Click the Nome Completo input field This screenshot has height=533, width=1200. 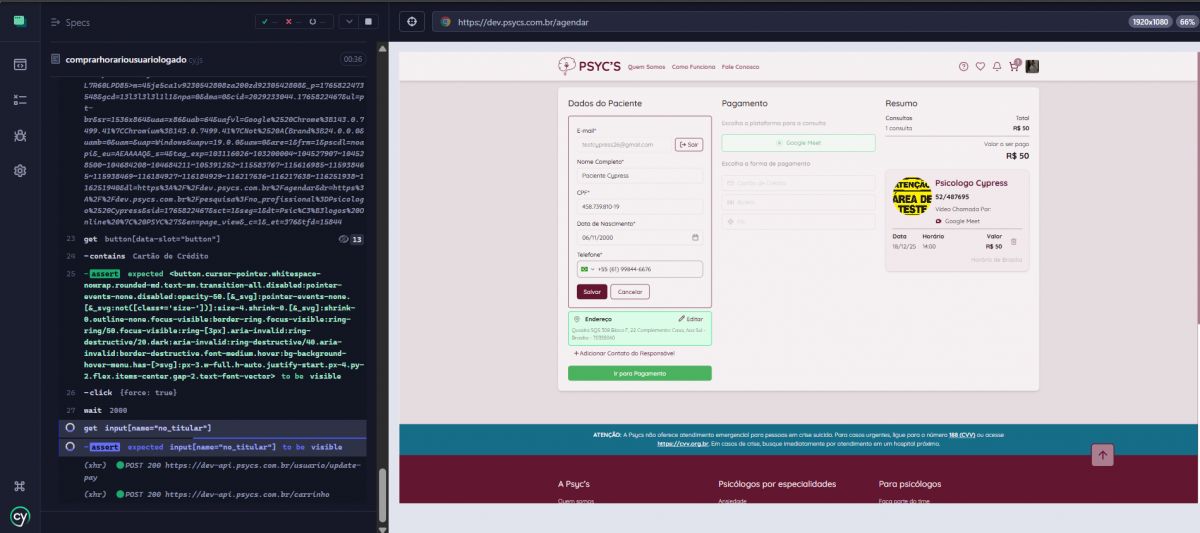(x=640, y=175)
